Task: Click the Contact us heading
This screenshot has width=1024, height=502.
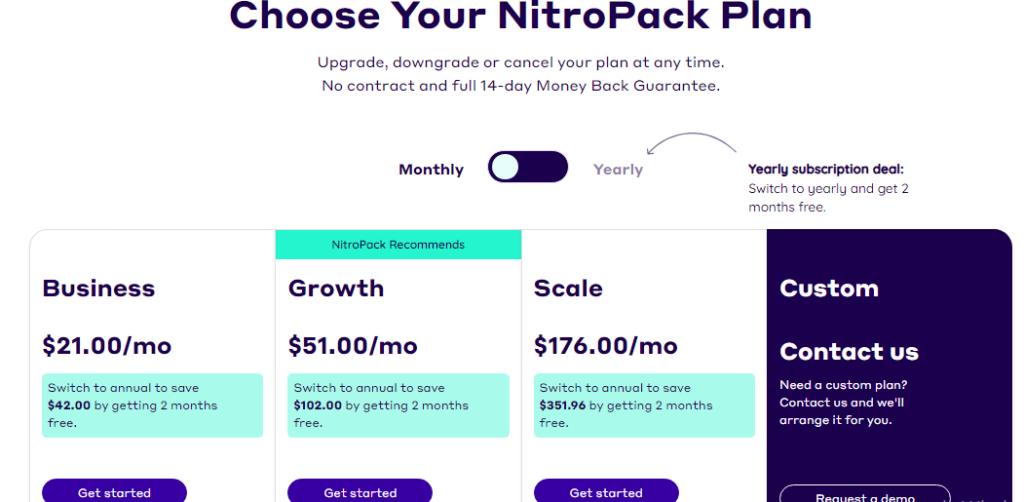Action: [849, 351]
